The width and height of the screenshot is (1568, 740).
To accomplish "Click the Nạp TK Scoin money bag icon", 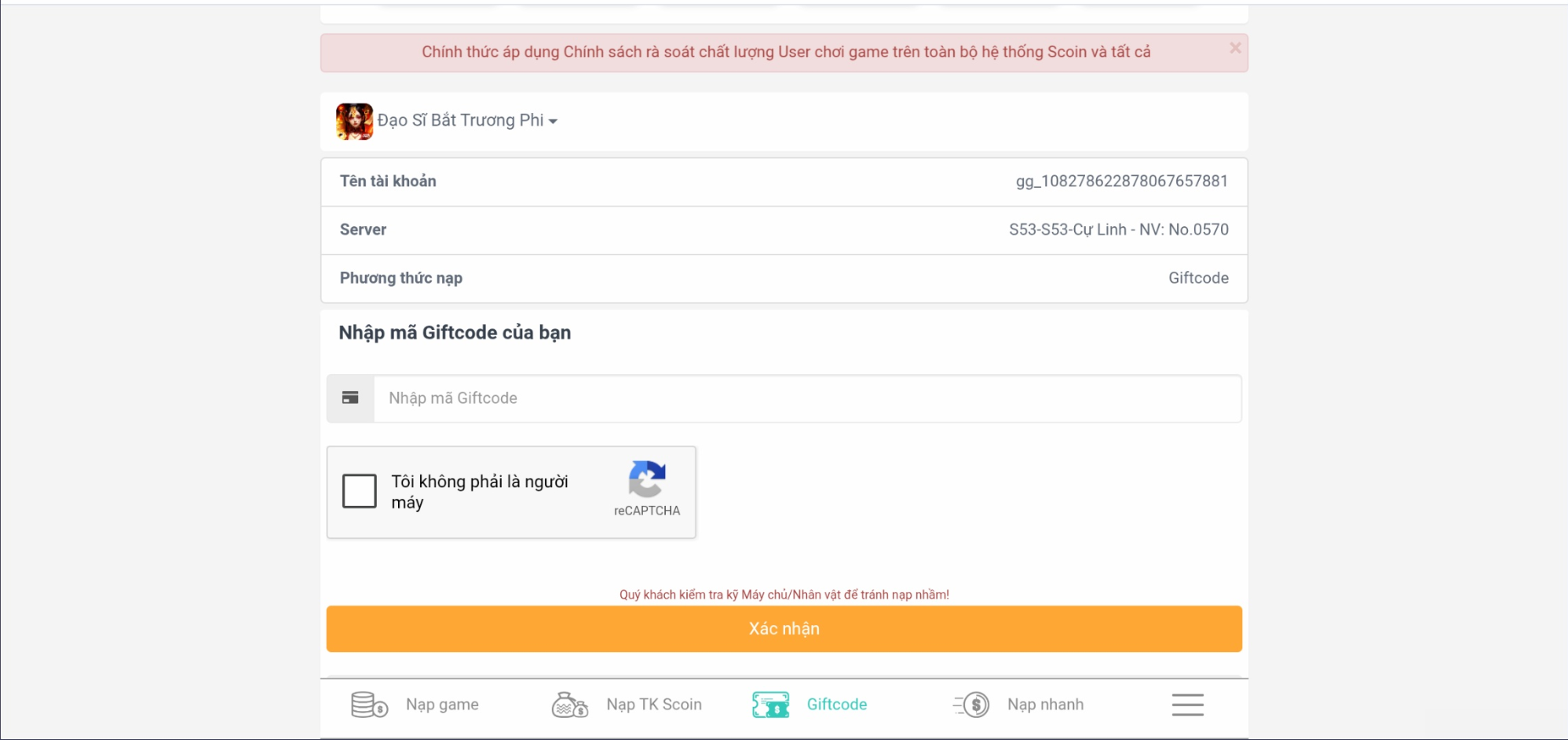I will point(570,705).
